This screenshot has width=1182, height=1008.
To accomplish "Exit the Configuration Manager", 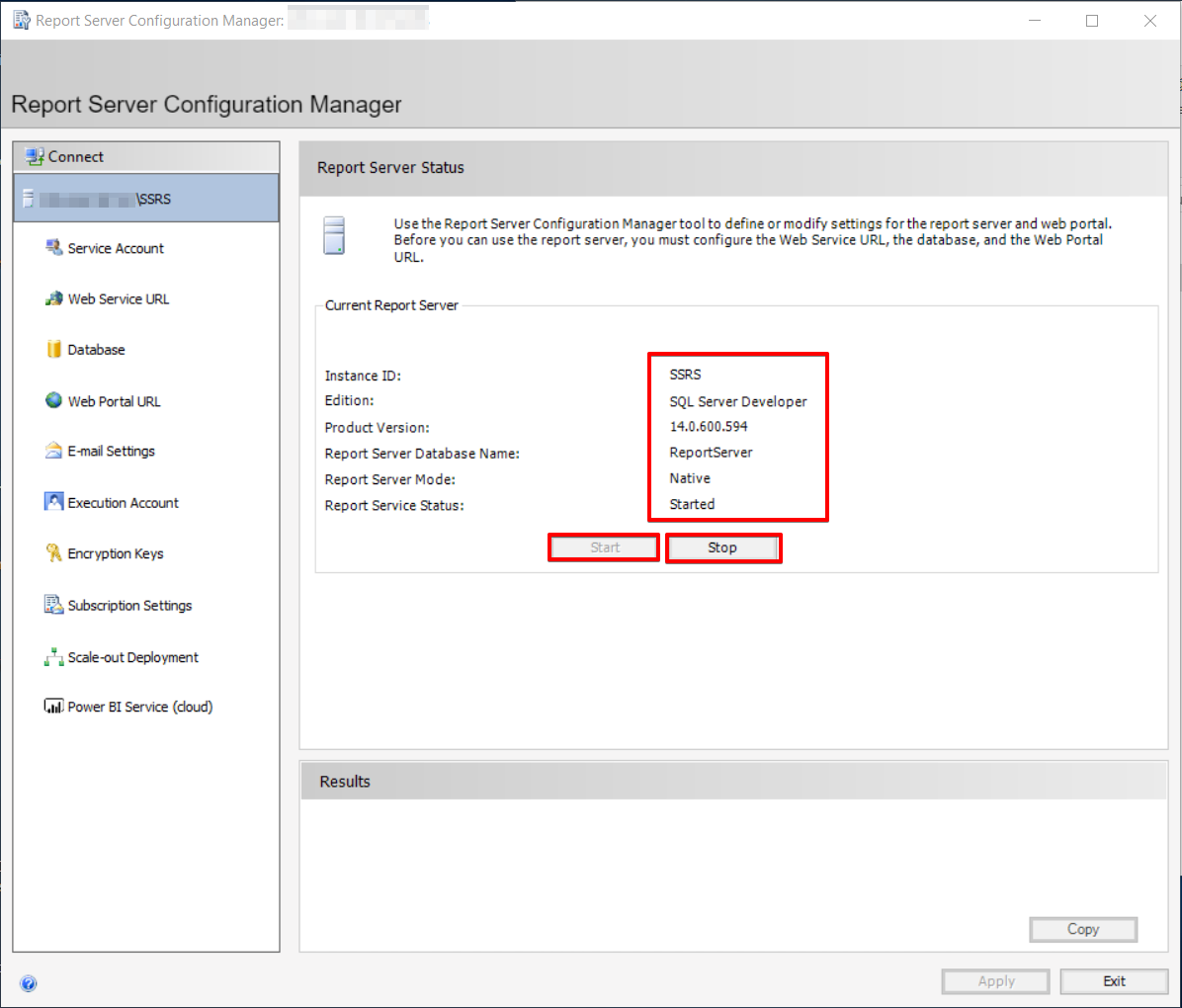I will click(x=1114, y=981).
